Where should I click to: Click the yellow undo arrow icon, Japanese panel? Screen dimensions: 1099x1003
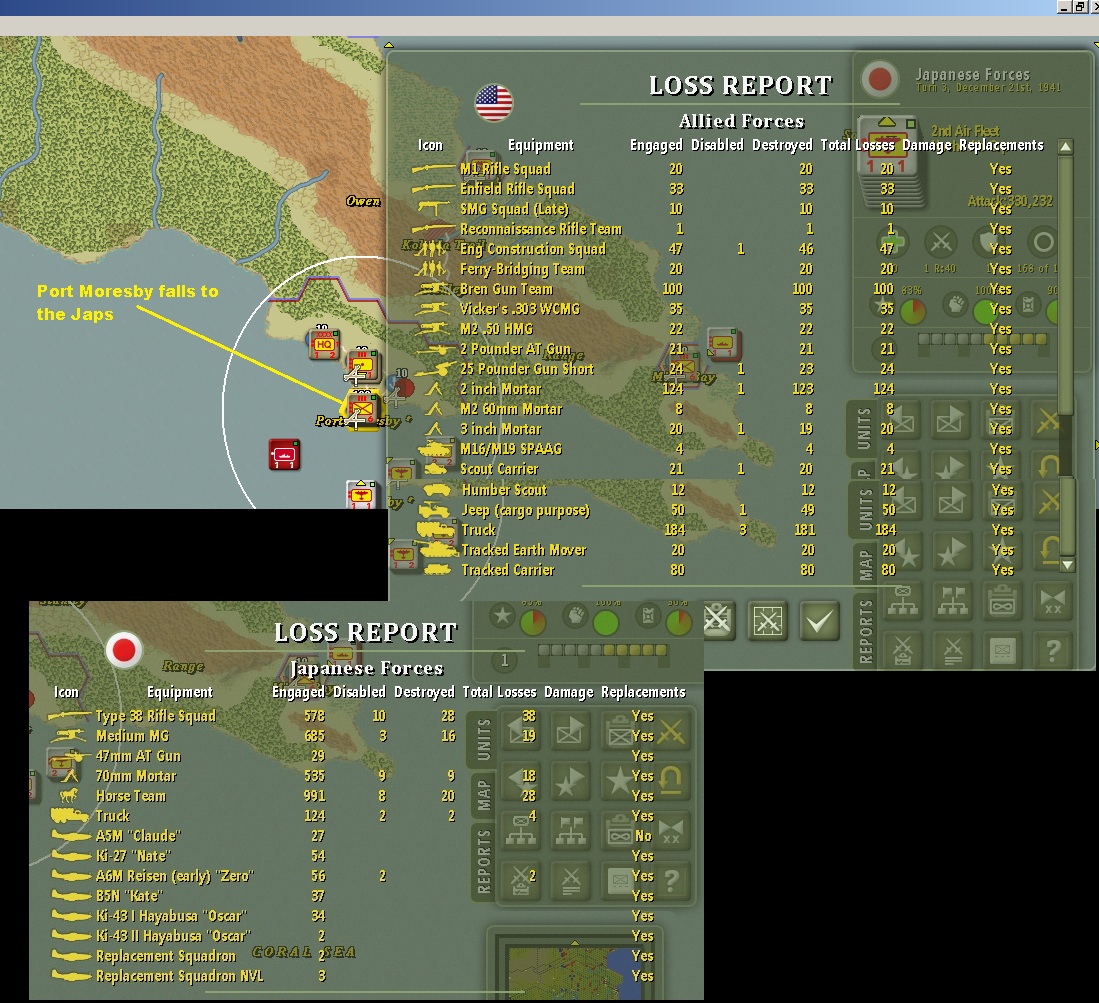[x=671, y=780]
